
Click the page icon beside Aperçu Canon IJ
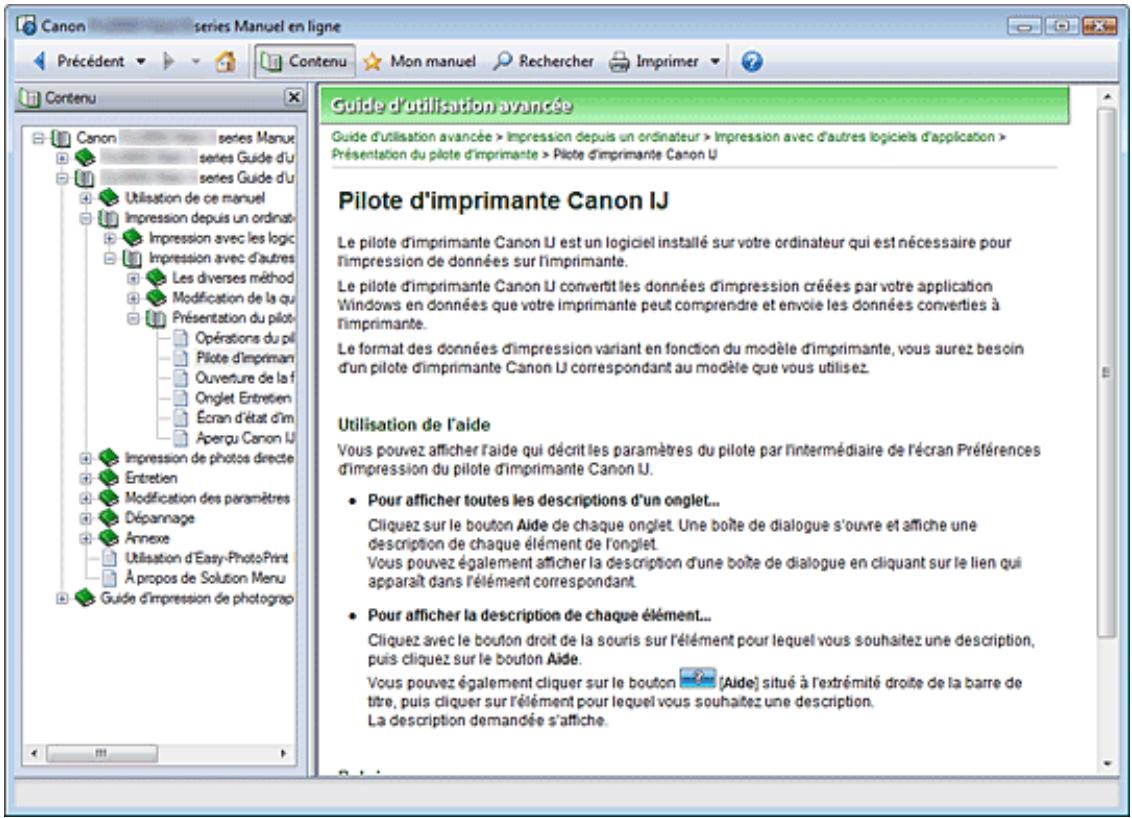(181, 438)
